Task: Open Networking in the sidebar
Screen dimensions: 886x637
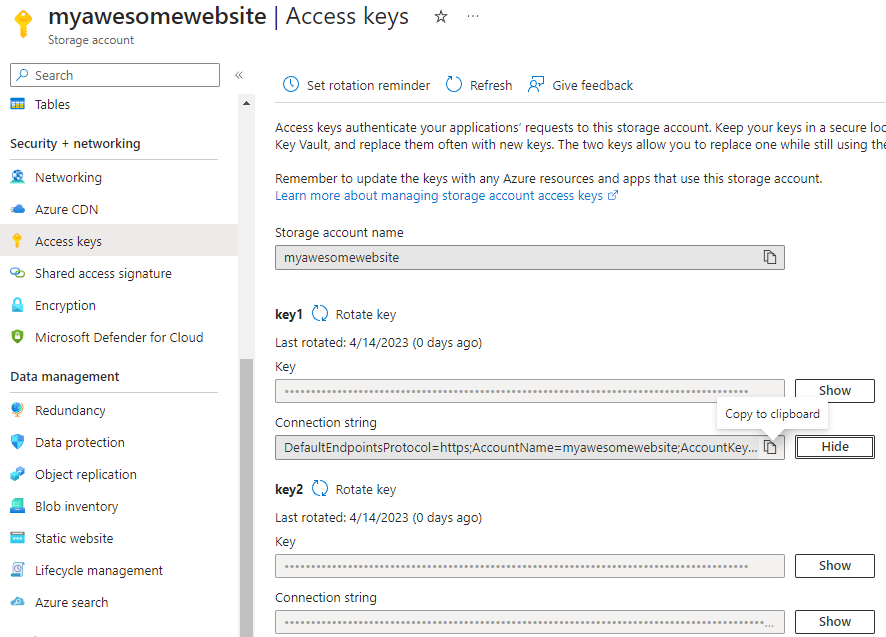Action: pos(68,177)
